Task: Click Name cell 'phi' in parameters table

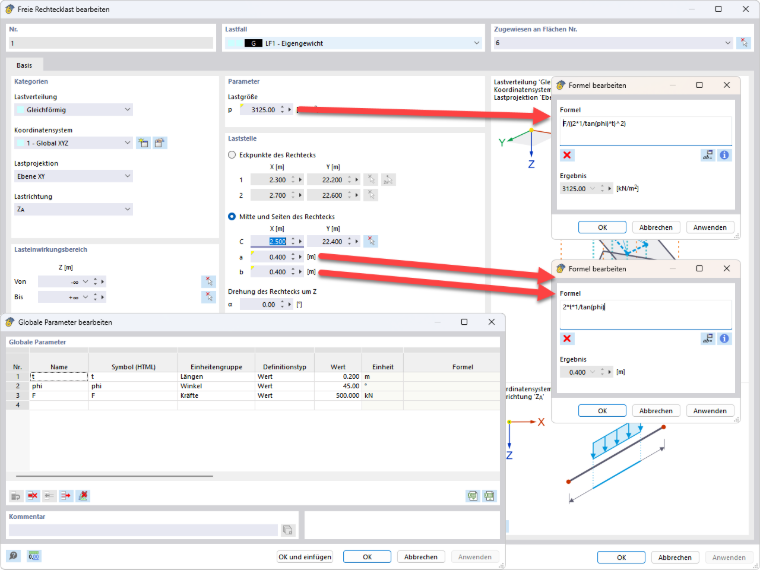Action: click(x=59, y=386)
